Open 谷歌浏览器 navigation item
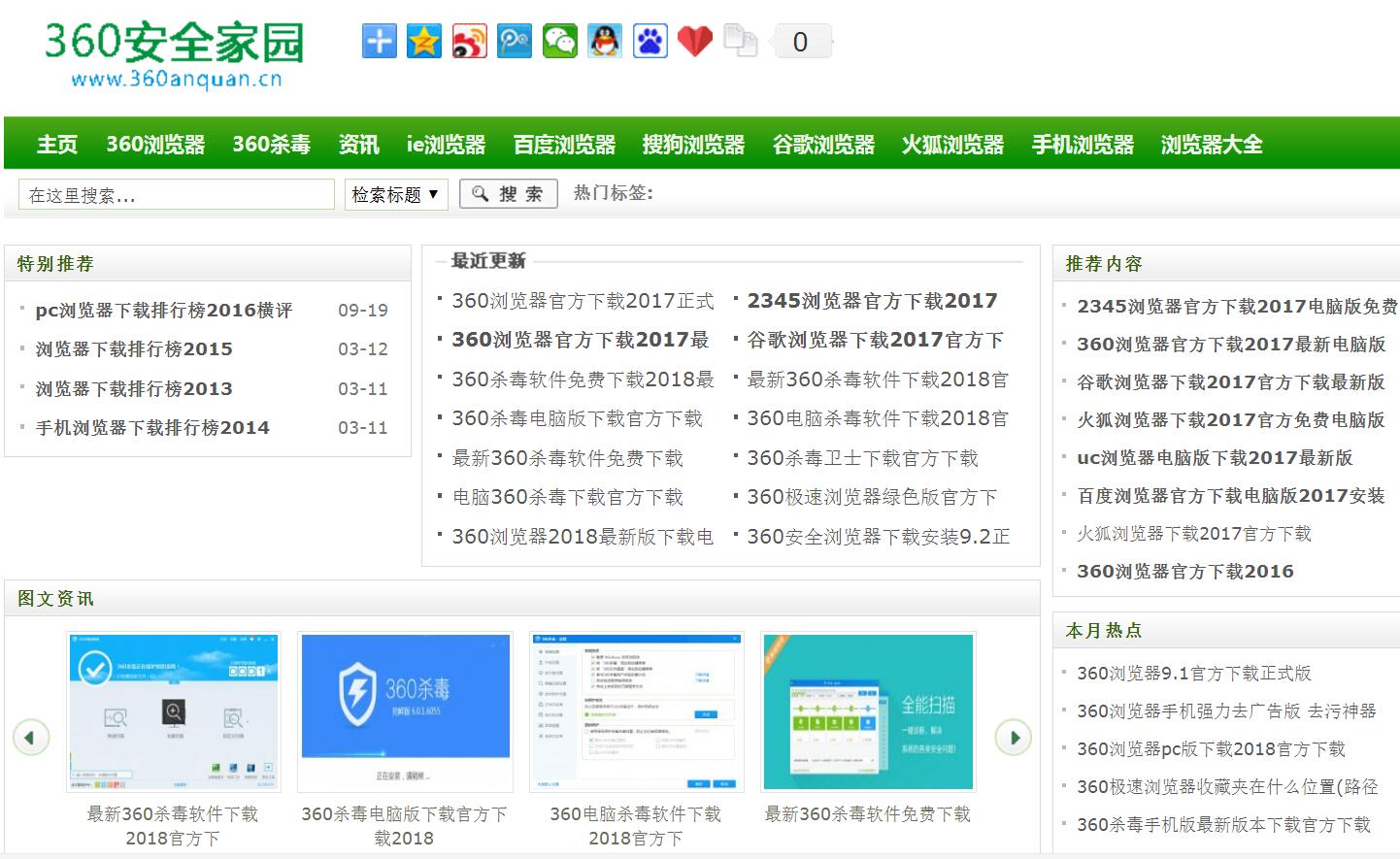 point(823,145)
